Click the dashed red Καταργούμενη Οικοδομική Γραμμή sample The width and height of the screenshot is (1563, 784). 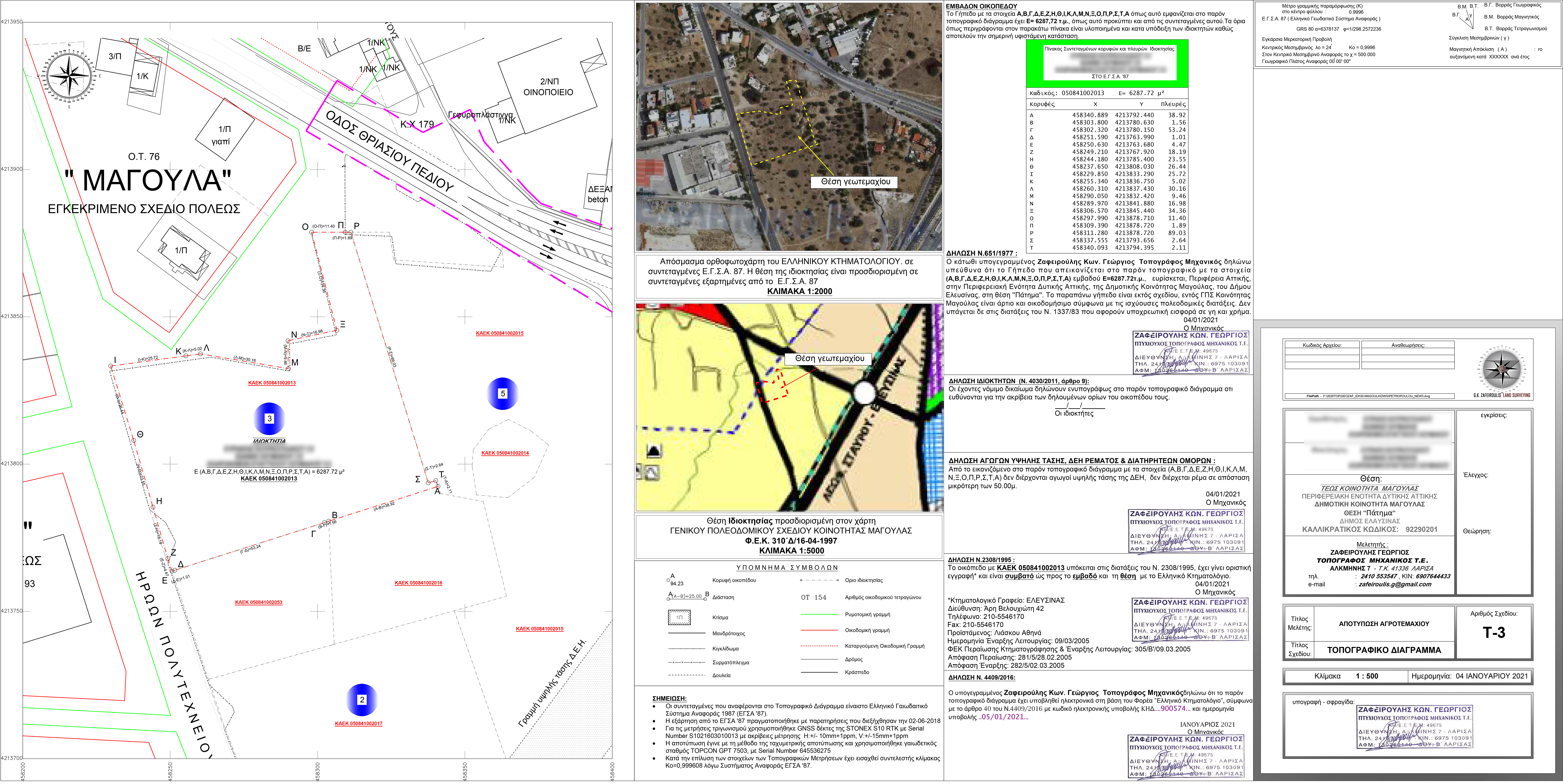[819, 646]
